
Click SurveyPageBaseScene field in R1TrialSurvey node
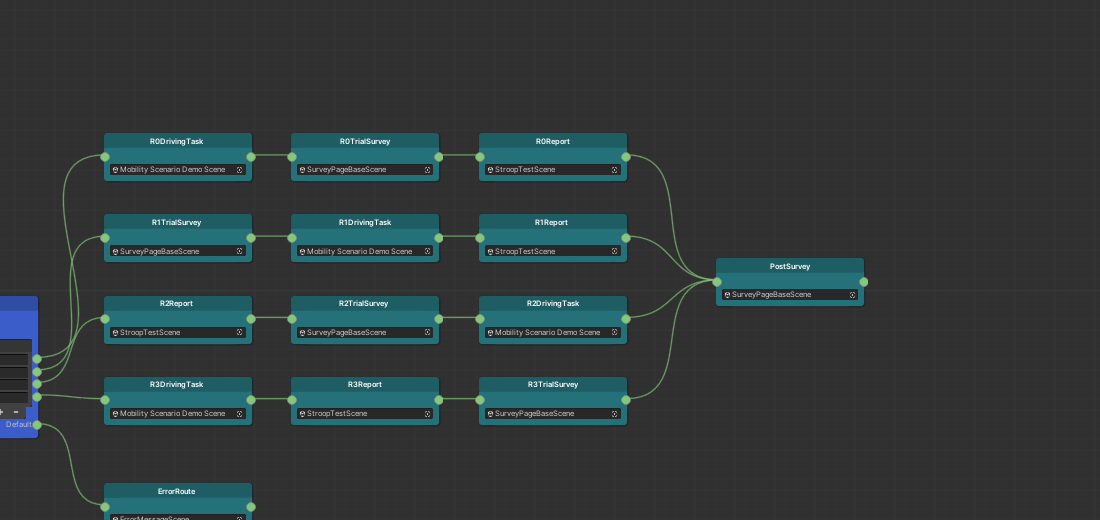point(177,251)
